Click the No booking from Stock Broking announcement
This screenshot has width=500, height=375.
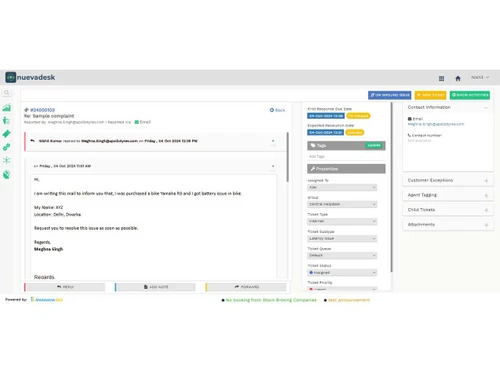(x=271, y=300)
